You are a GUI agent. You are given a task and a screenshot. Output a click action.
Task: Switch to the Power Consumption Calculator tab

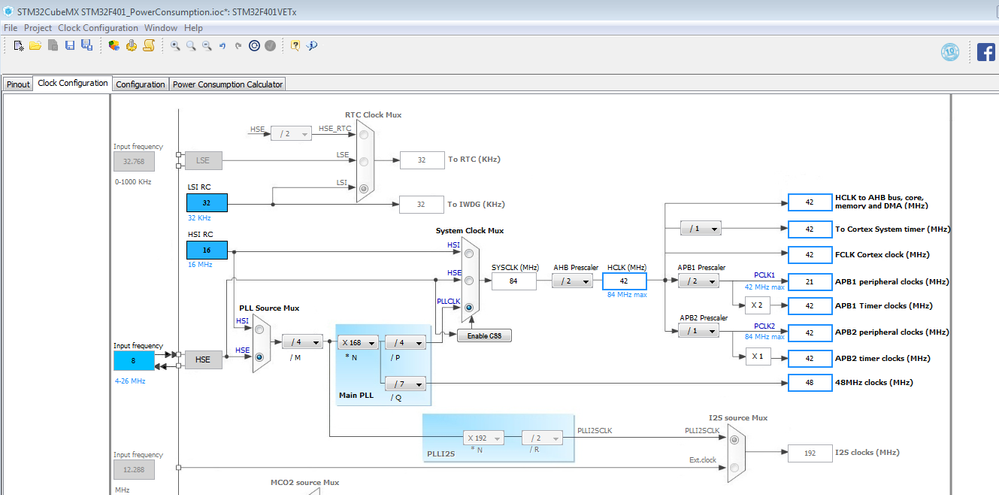pos(227,84)
